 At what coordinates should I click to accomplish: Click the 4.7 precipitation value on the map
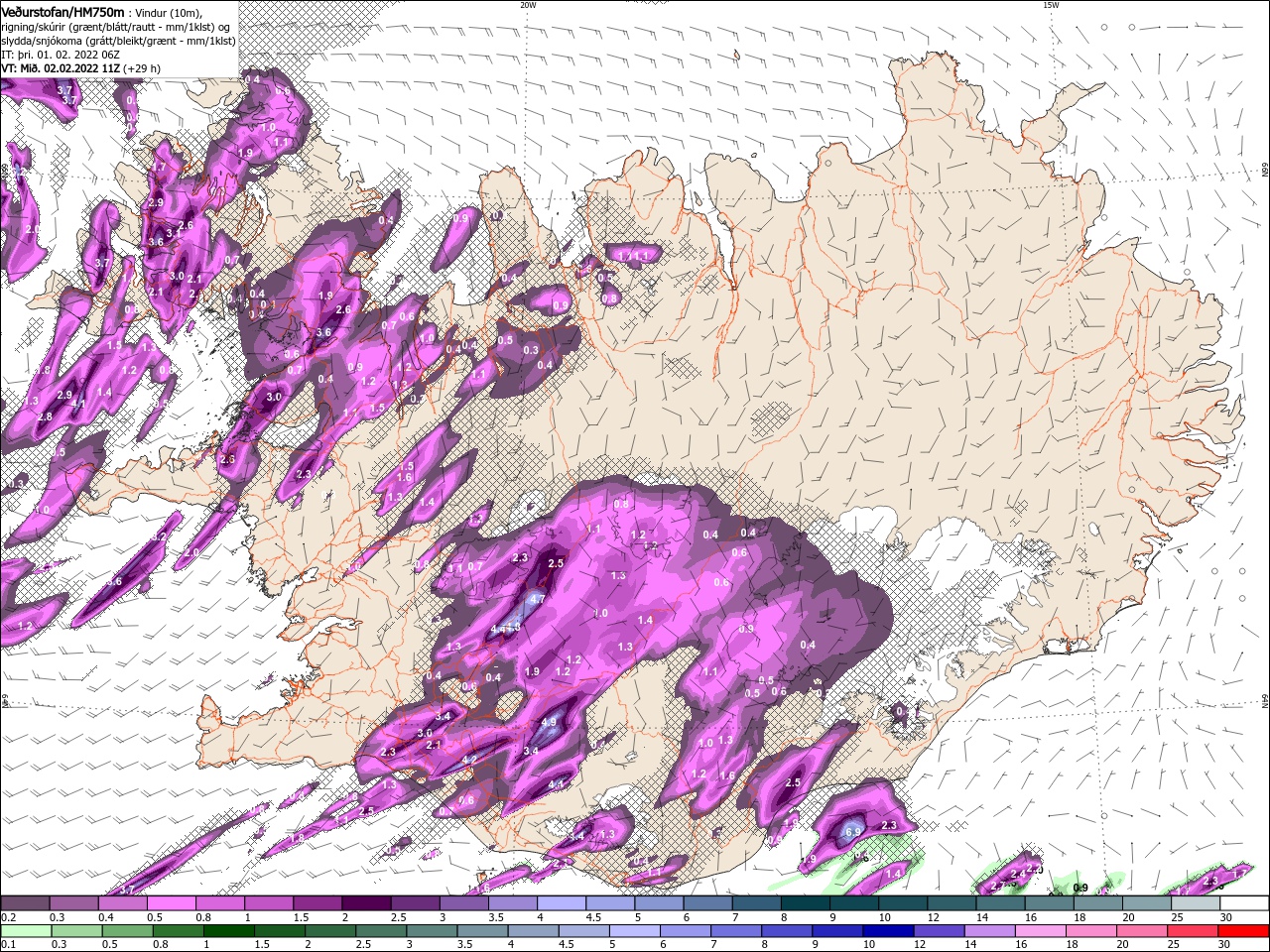point(538,599)
